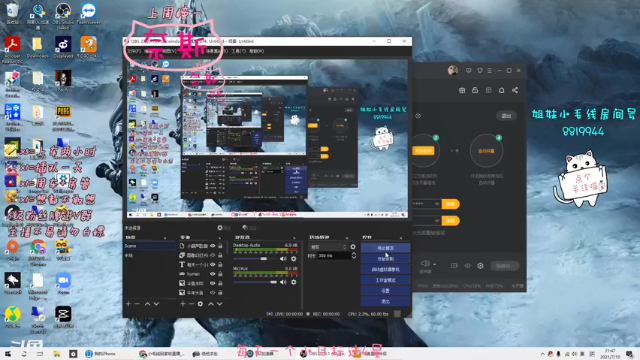
Task: Add a new source with plus
Action: 182,304
